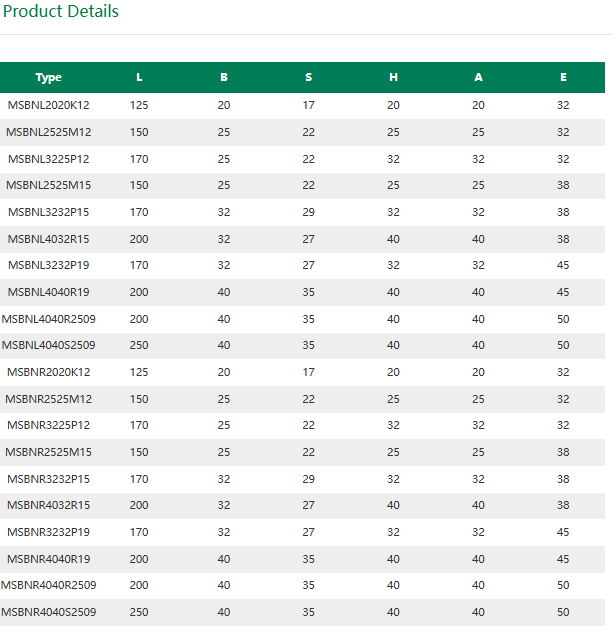The image size is (613, 640).
Task: Select the MSBNR3232P15 row label
Action: tap(49, 479)
